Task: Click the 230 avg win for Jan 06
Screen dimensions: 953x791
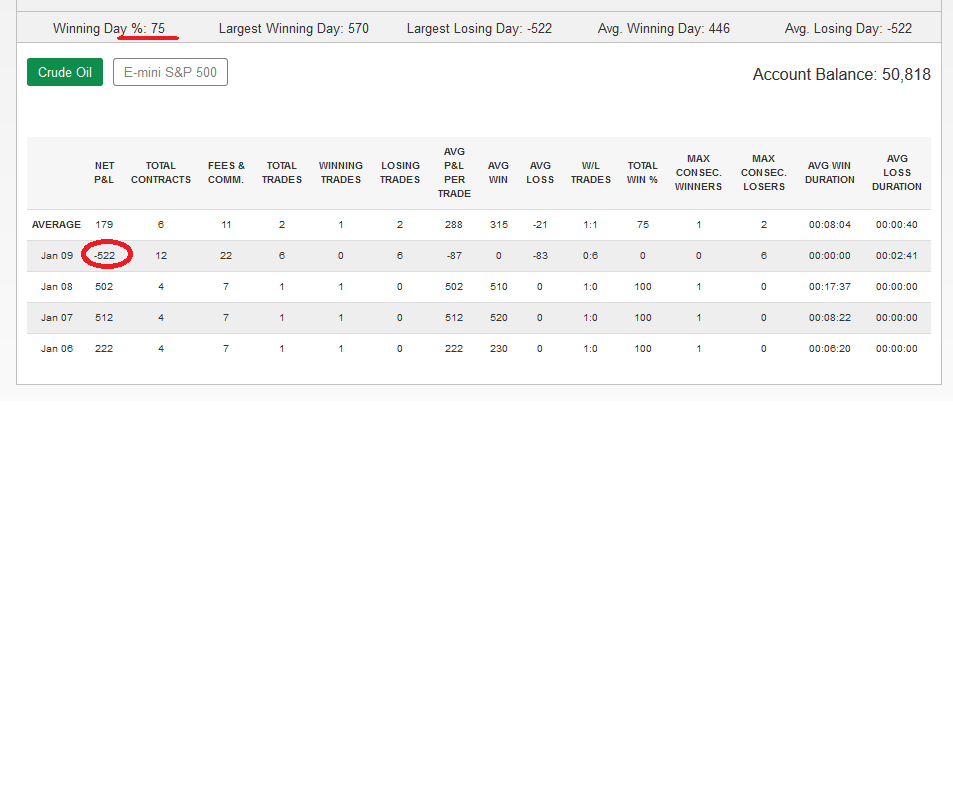Action: pyautogui.click(x=498, y=349)
